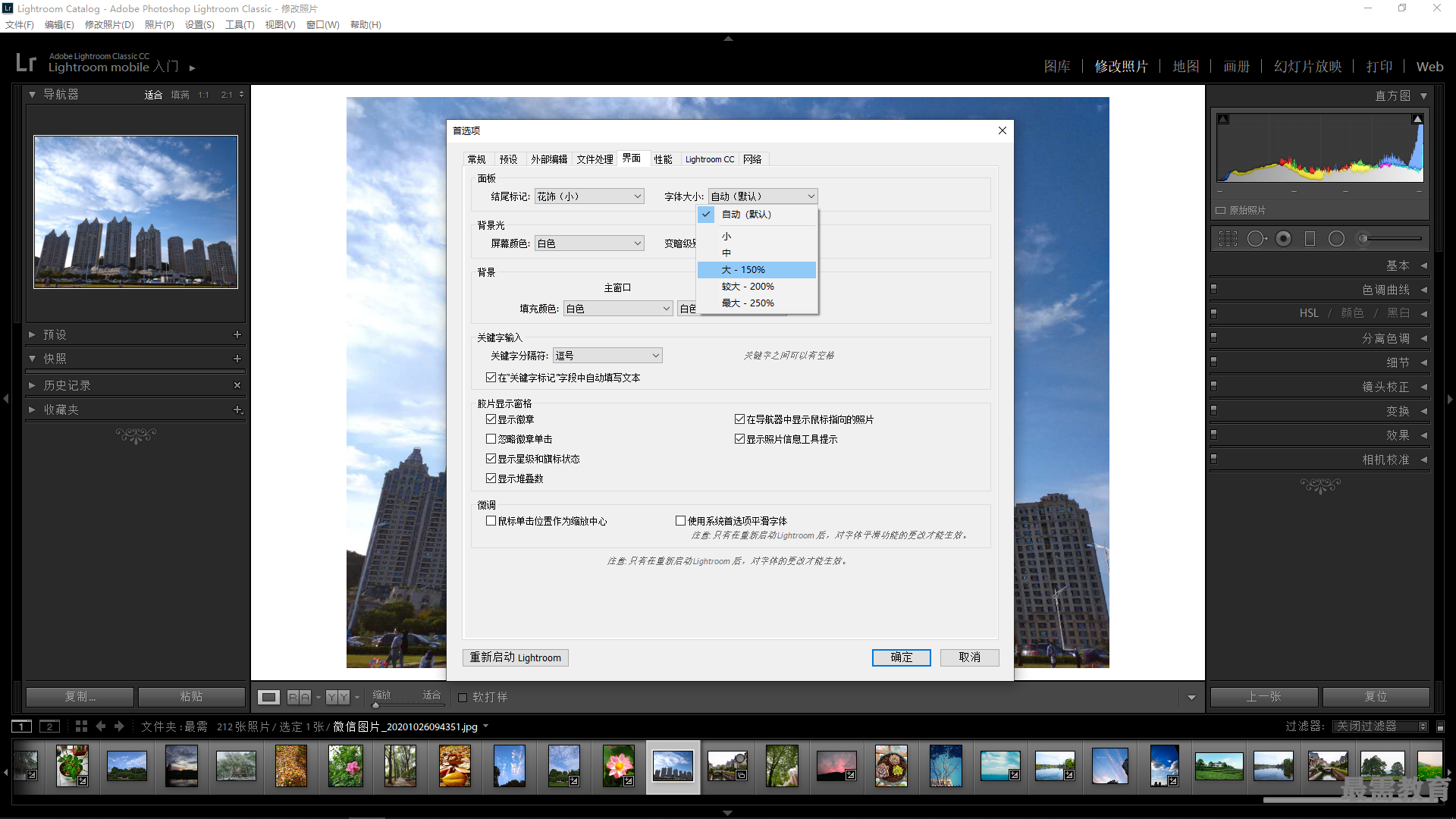Select the Spot Removal tool
1456x819 pixels.
(1257, 239)
